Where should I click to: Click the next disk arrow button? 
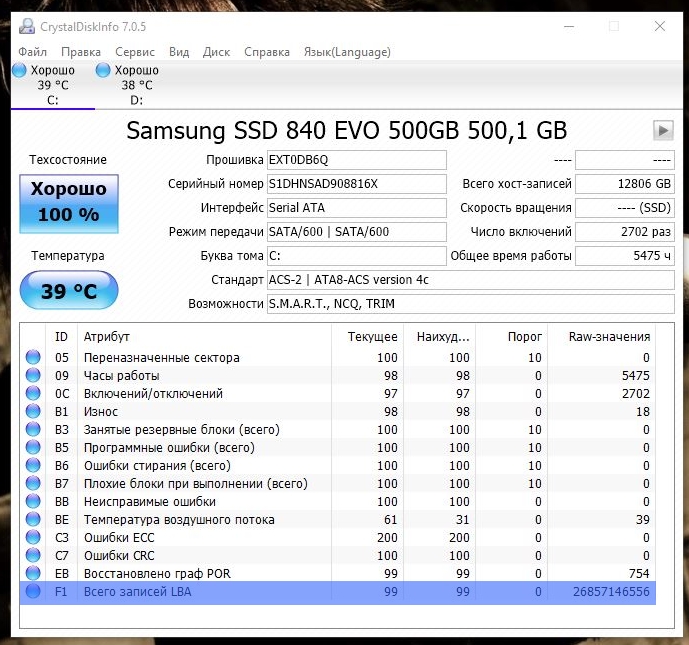click(x=663, y=130)
